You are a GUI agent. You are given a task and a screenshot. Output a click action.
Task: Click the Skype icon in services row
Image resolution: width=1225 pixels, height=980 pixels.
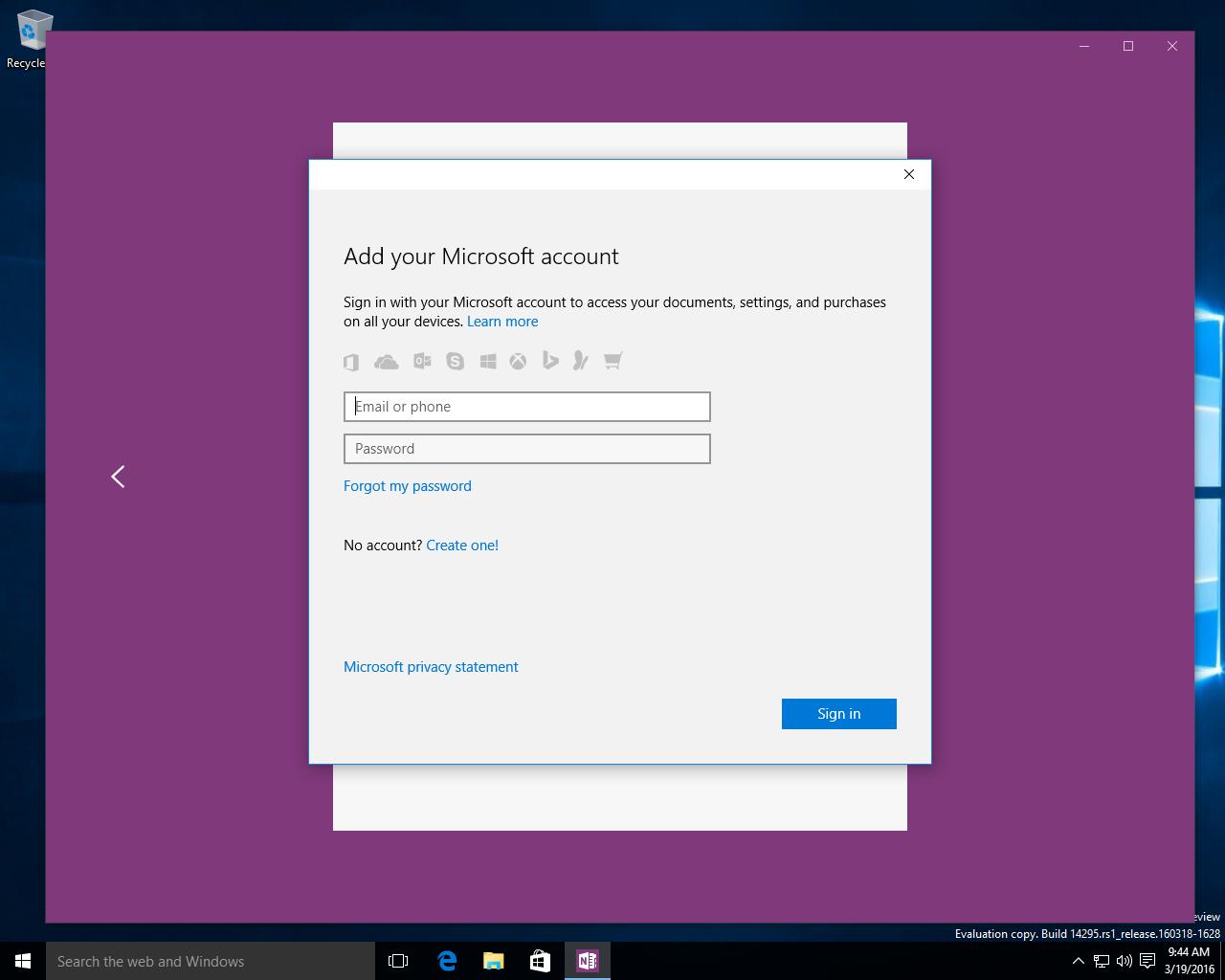coord(455,361)
